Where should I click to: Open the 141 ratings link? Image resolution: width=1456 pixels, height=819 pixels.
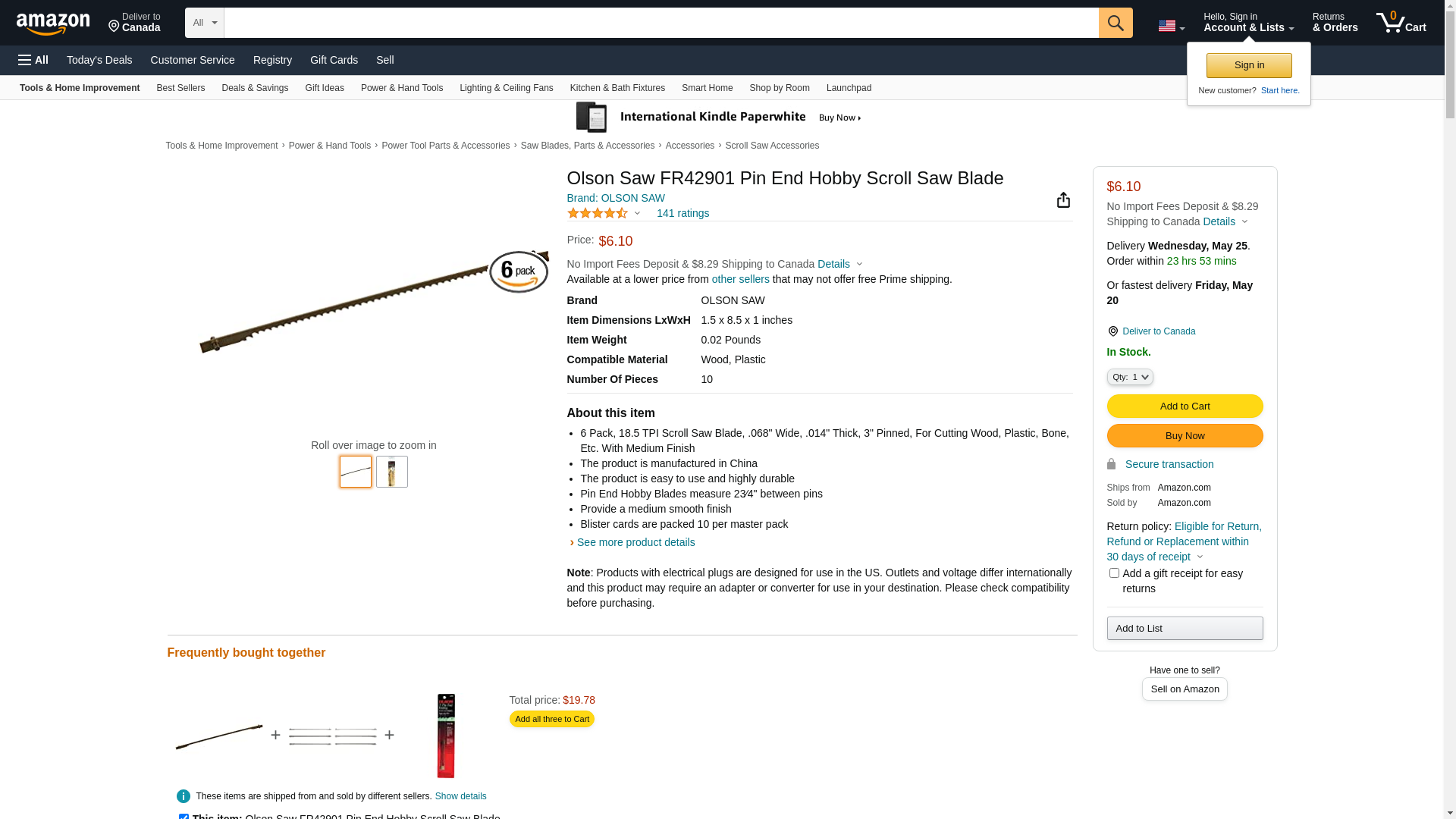682,214
